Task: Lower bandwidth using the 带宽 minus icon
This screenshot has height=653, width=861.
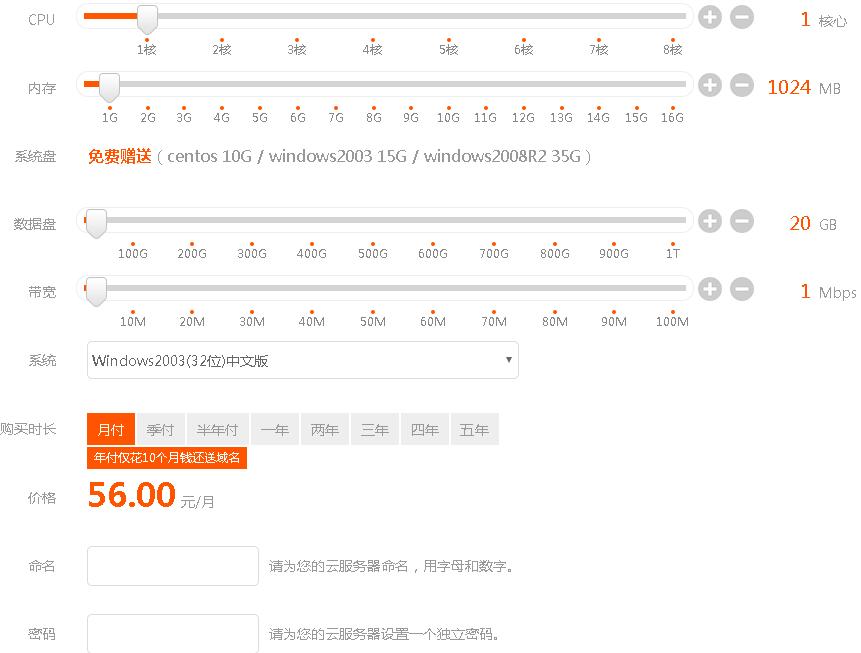Action: (x=741, y=289)
